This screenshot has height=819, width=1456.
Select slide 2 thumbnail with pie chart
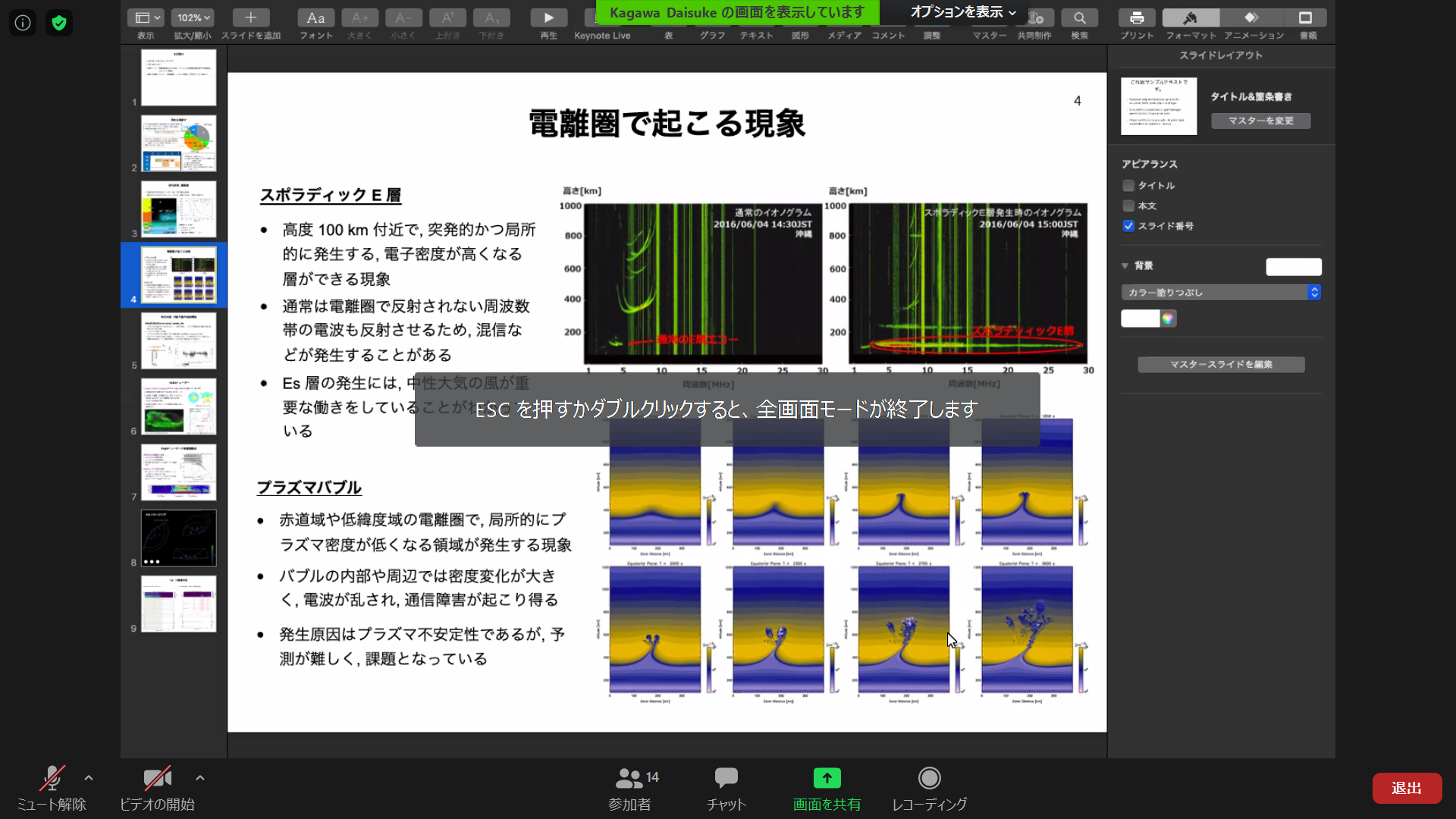(x=178, y=143)
